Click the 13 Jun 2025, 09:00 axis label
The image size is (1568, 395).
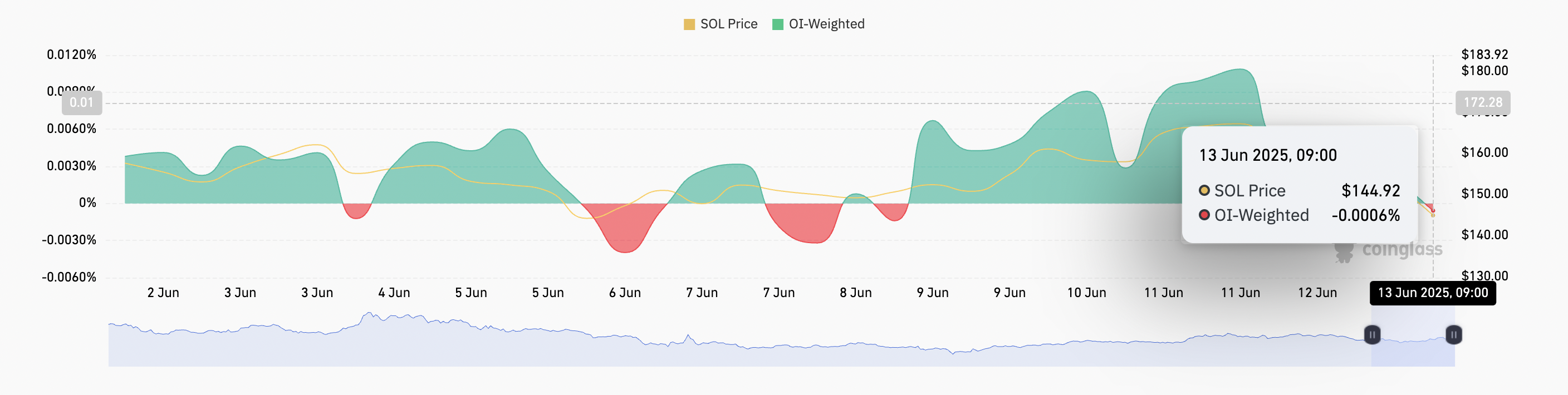coord(1432,293)
